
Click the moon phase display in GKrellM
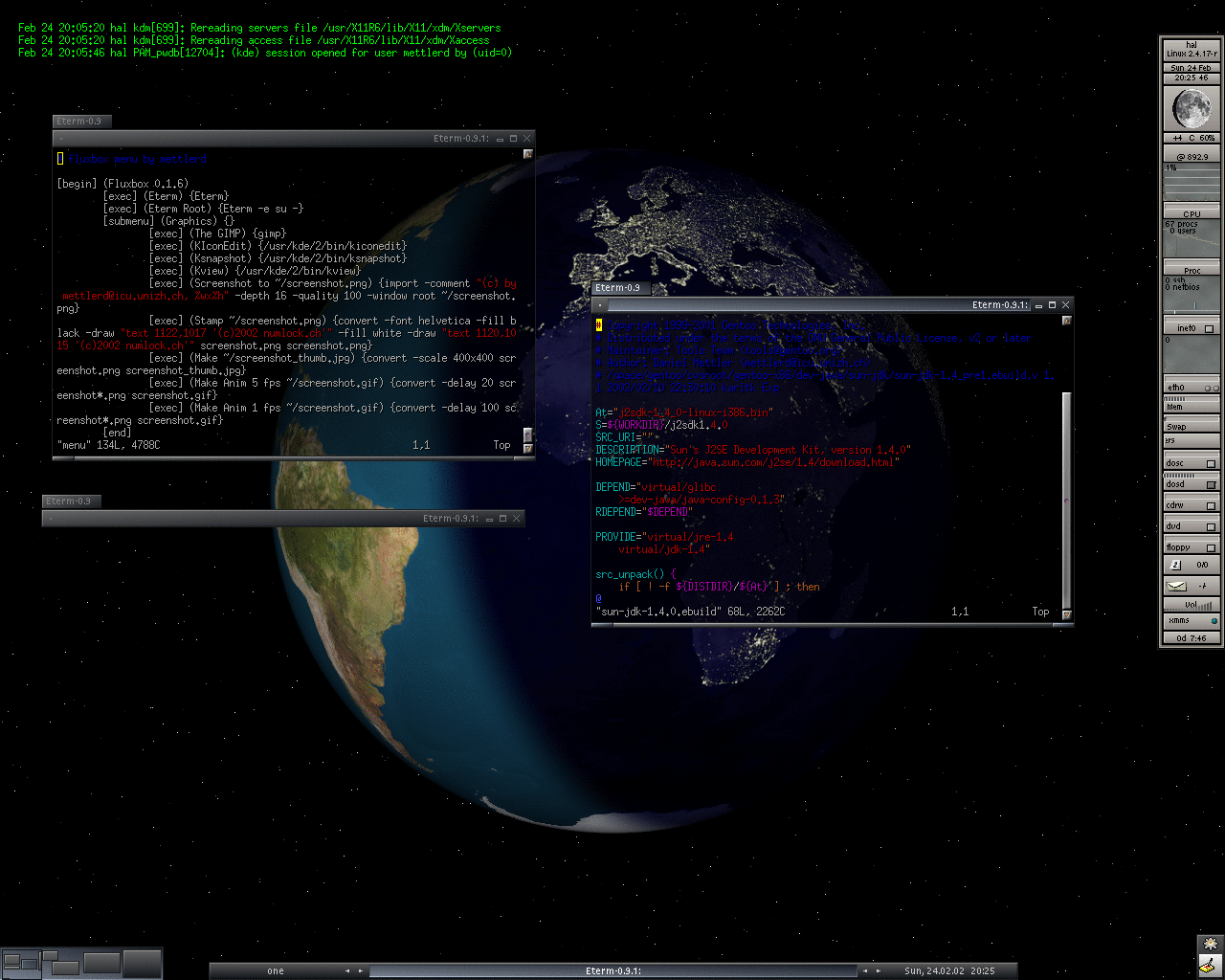click(x=1192, y=108)
